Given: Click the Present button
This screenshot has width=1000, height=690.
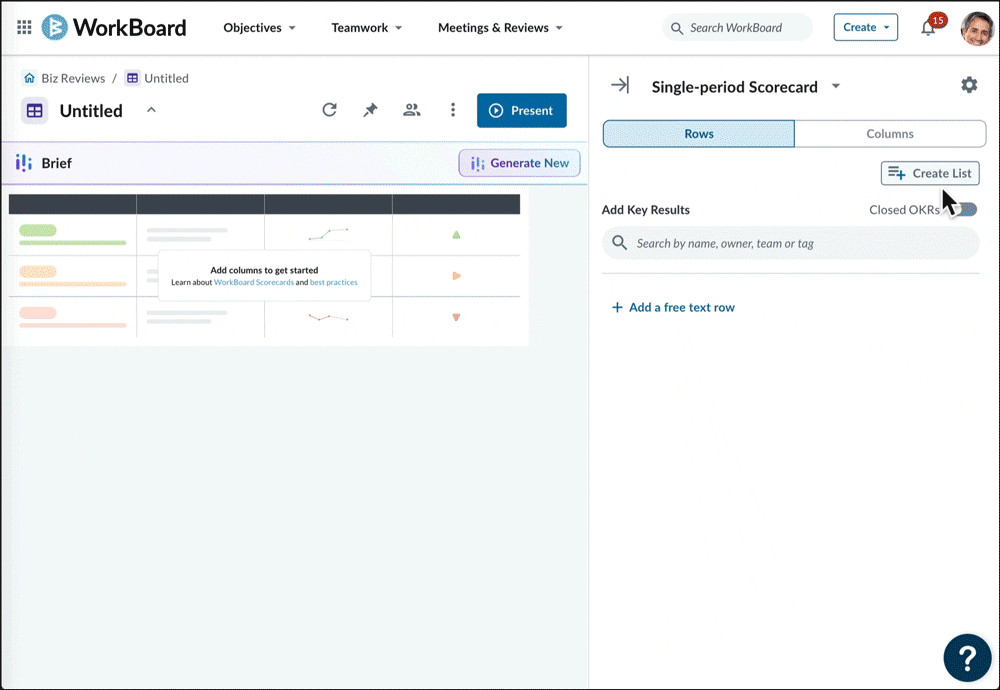Looking at the screenshot, I should click(522, 110).
